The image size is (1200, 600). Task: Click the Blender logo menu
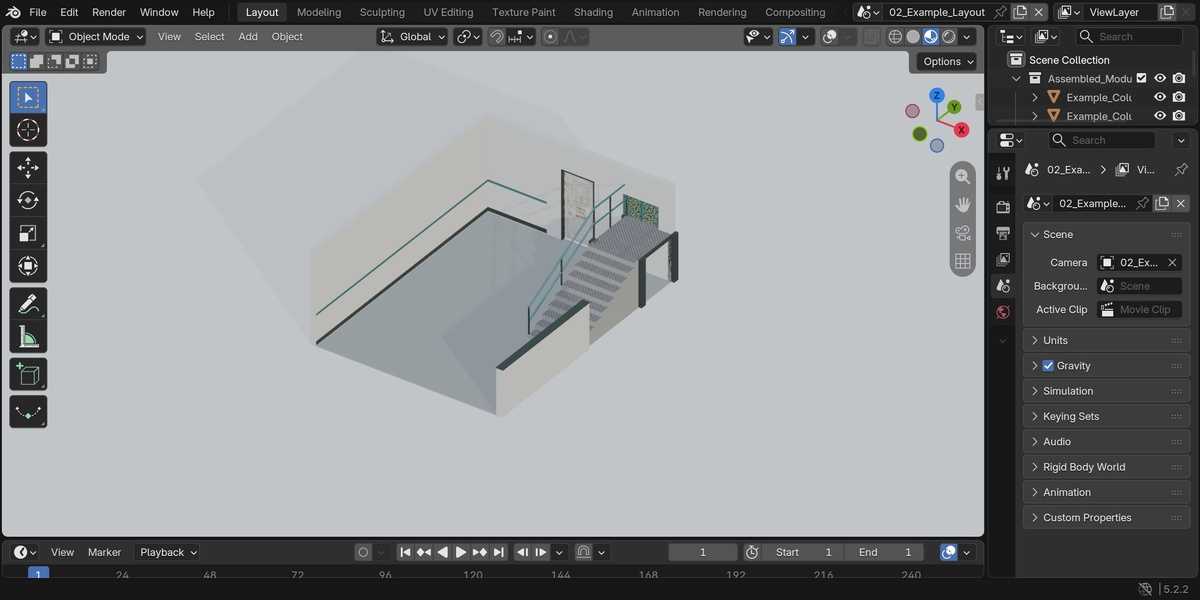point(13,12)
